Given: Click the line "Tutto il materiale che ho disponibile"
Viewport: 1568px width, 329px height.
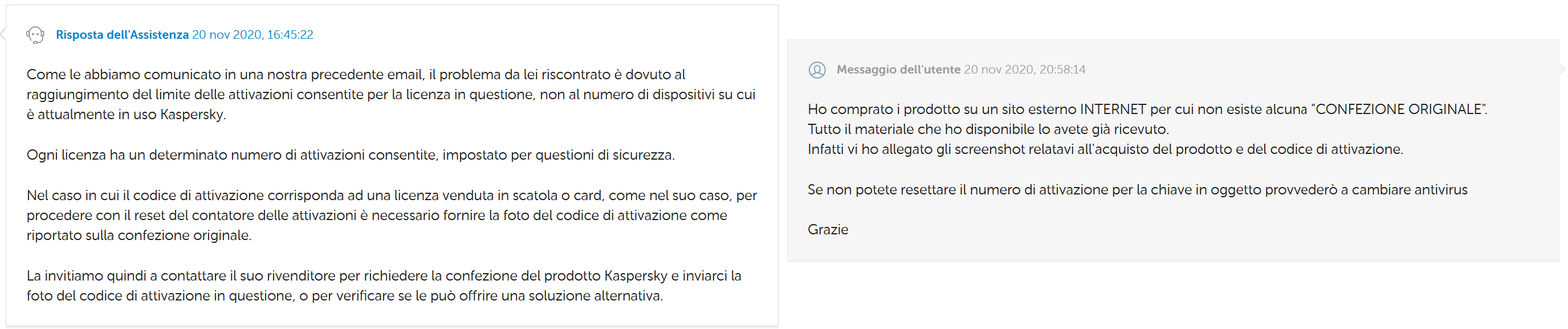Looking at the screenshot, I should tap(987, 129).
